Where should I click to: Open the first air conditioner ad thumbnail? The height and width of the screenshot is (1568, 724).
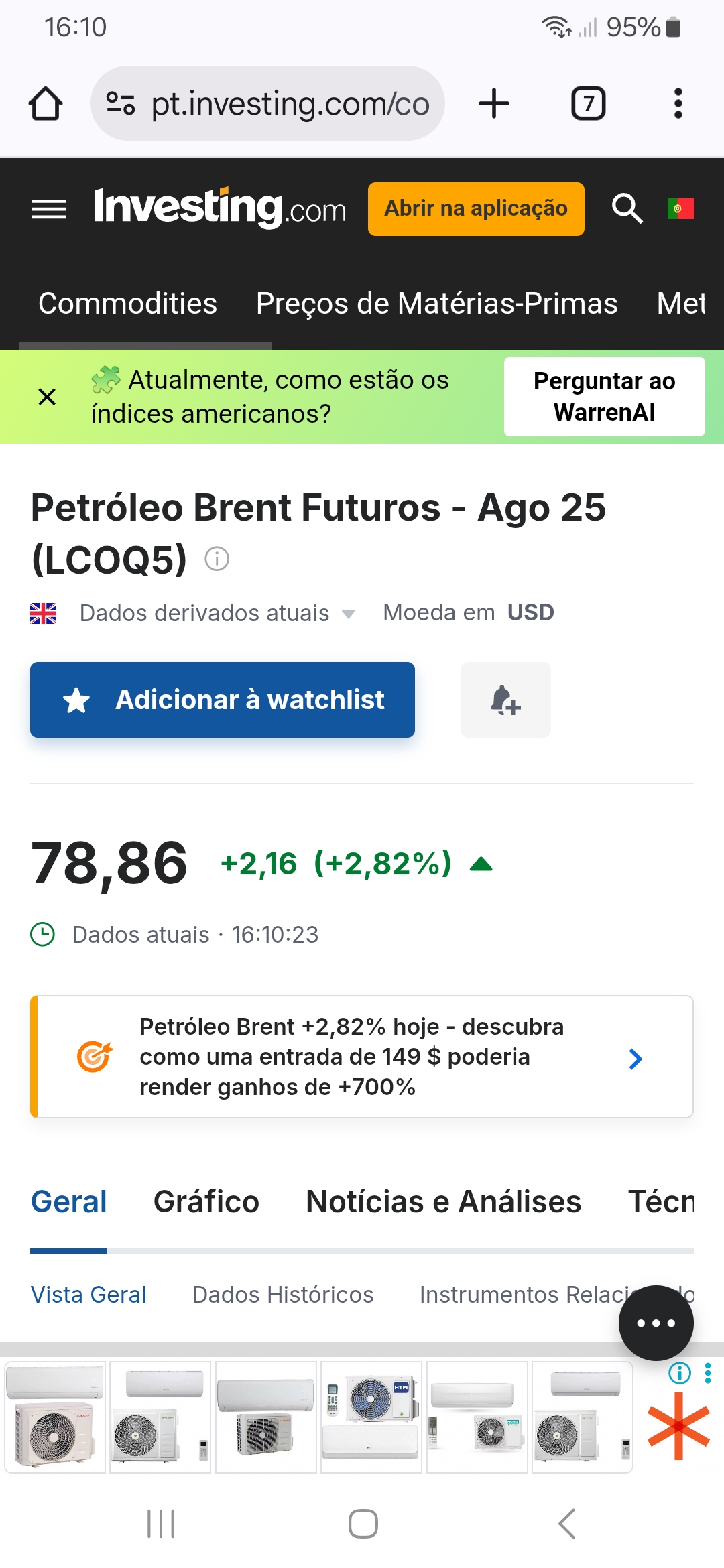click(55, 1417)
